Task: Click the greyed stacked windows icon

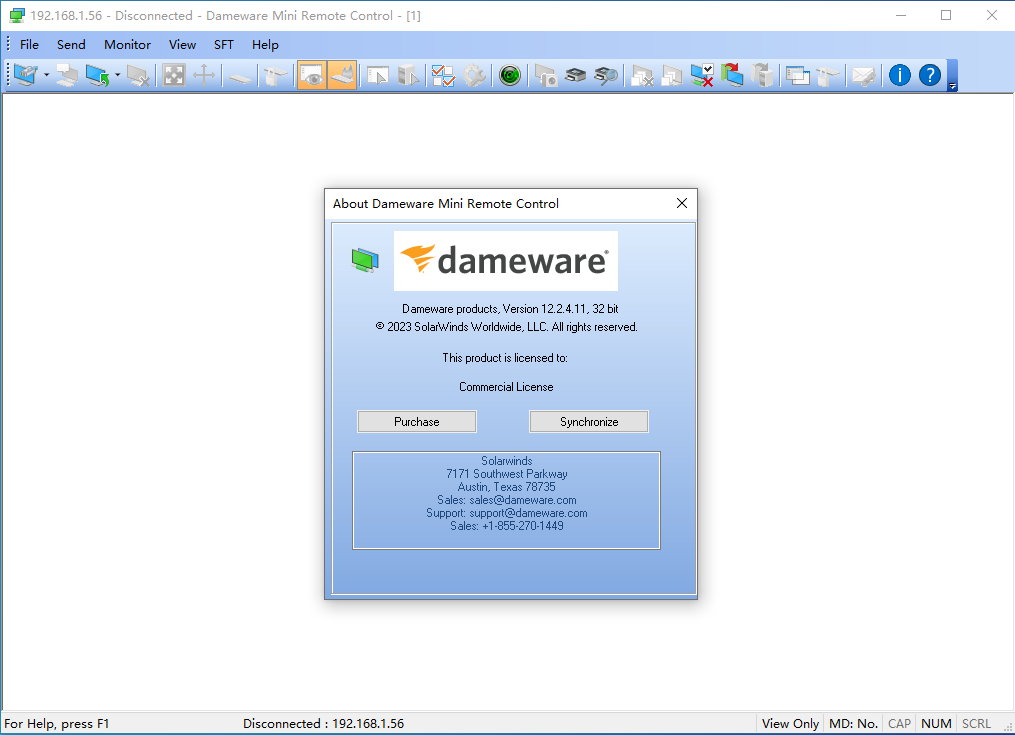Action: coord(673,75)
